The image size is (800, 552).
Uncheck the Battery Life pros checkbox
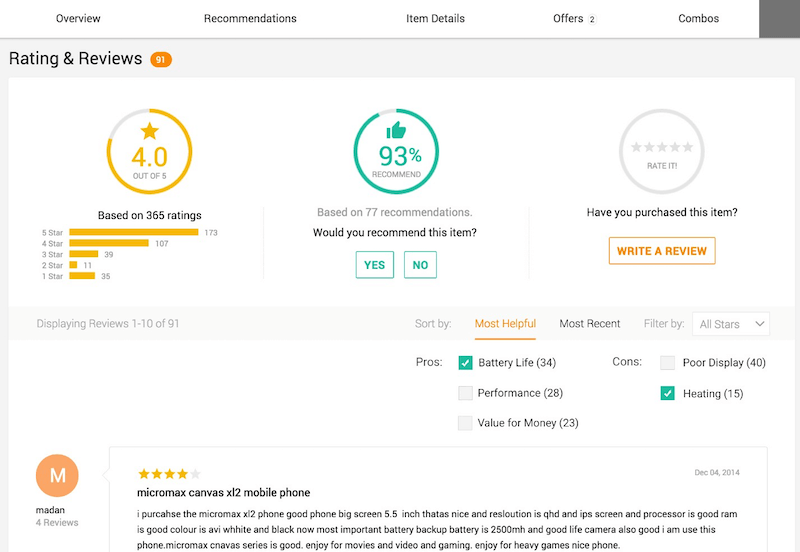(465, 362)
